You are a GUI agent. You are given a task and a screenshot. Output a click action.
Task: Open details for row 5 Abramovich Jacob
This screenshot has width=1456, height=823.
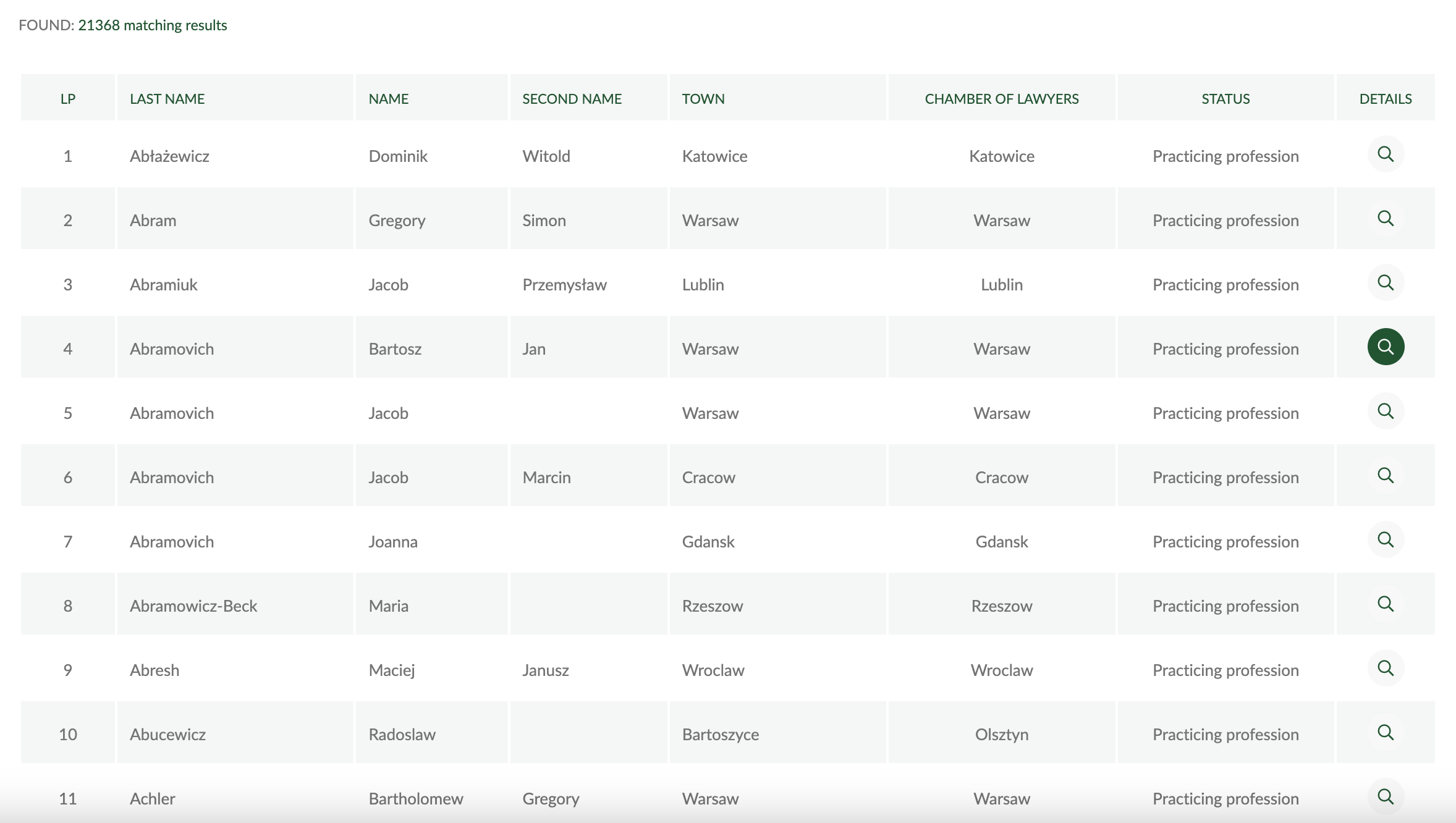(1386, 411)
